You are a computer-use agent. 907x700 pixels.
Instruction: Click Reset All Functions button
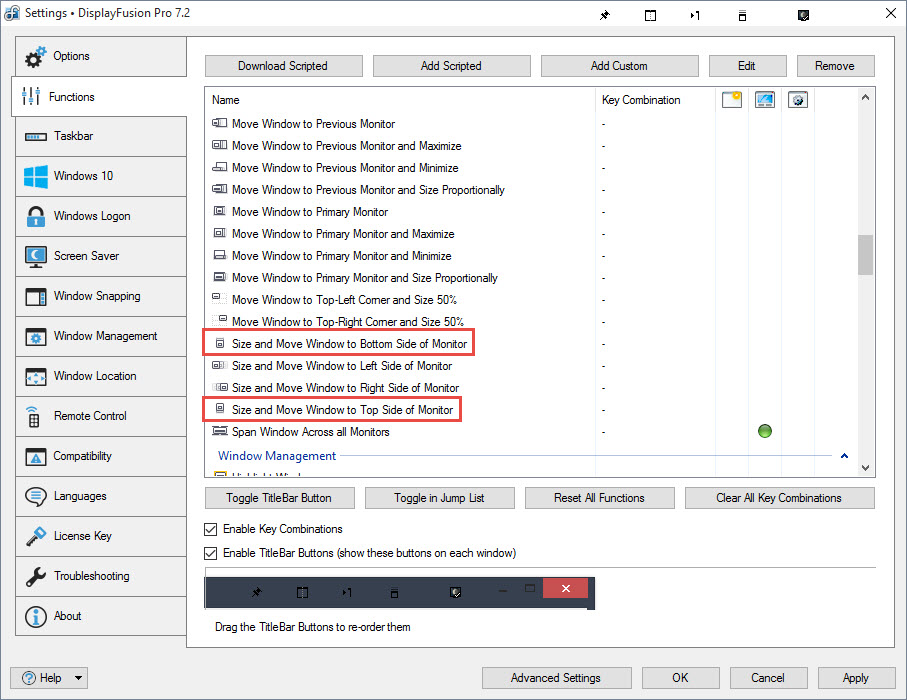(x=599, y=498)
